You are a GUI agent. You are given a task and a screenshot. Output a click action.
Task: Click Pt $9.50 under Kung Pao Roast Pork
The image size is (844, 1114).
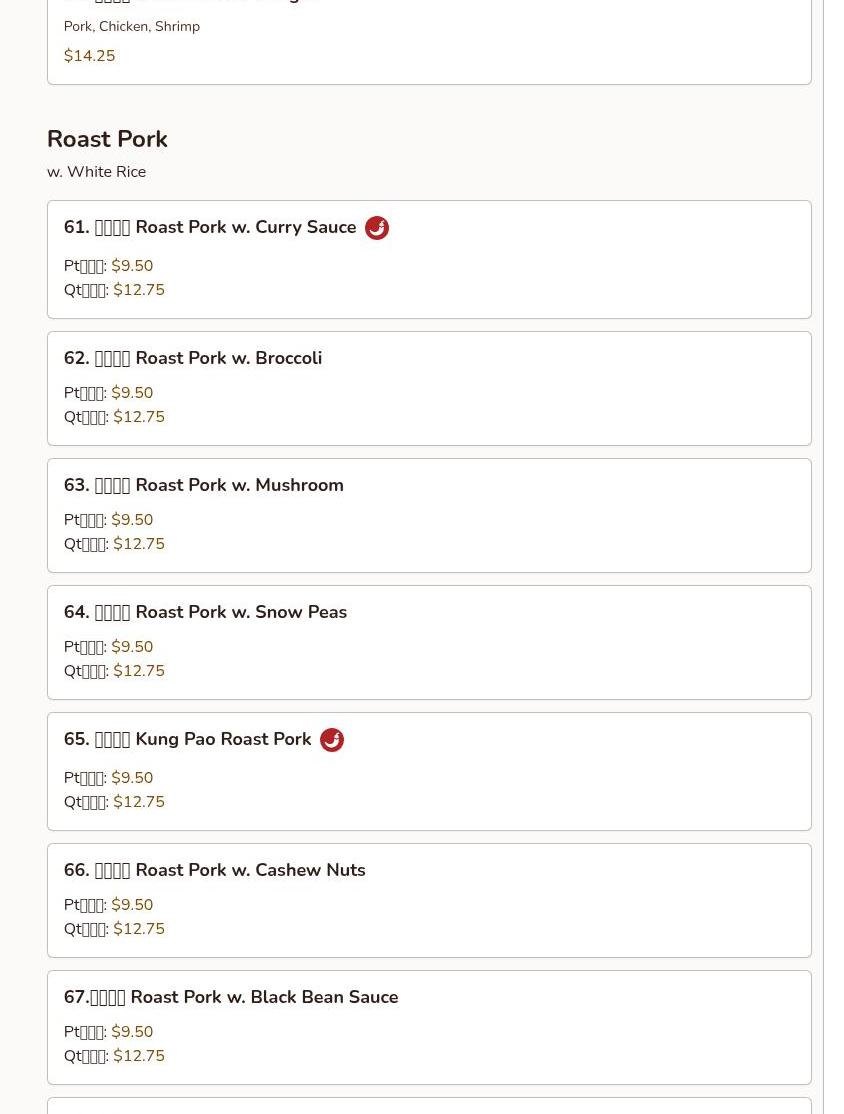click(x=131, y=778)
